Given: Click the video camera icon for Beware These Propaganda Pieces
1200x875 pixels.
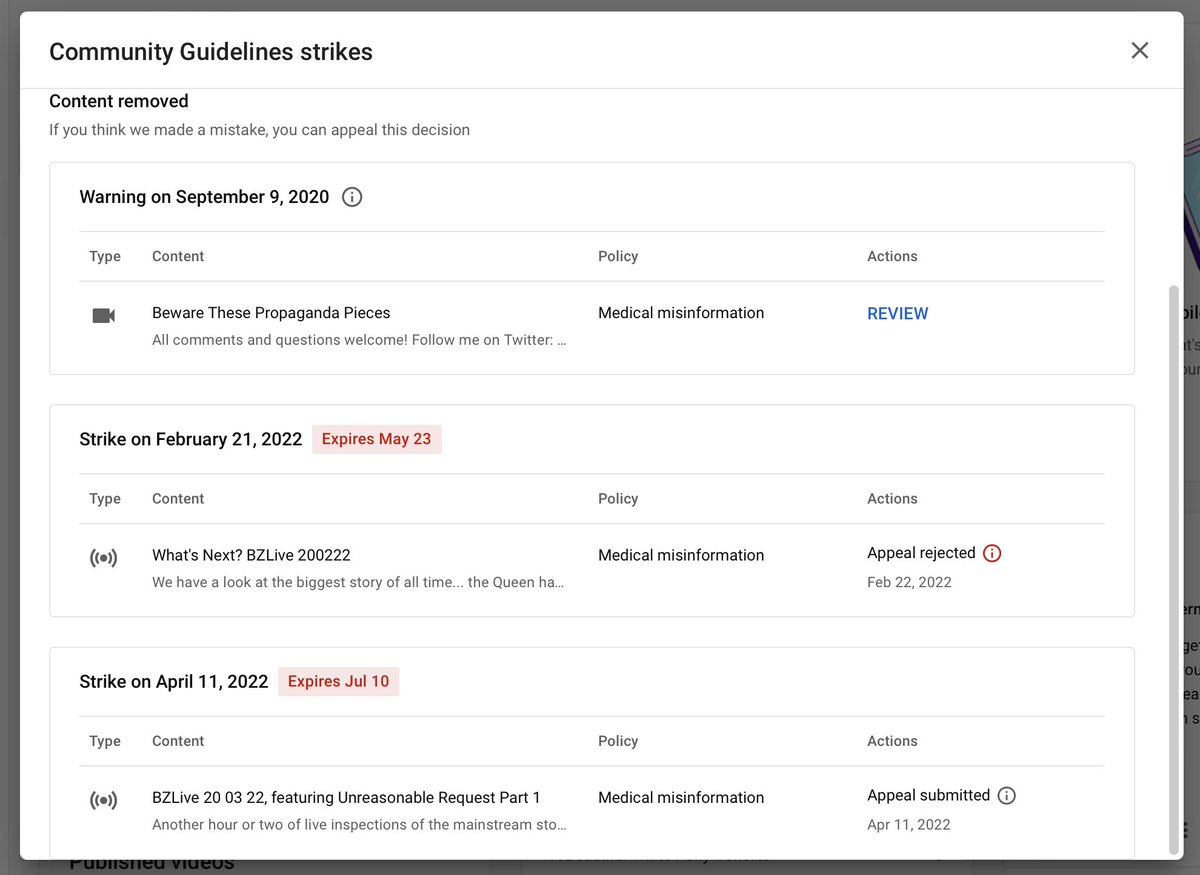Looking at the screenshot, I should pos(104,314).
